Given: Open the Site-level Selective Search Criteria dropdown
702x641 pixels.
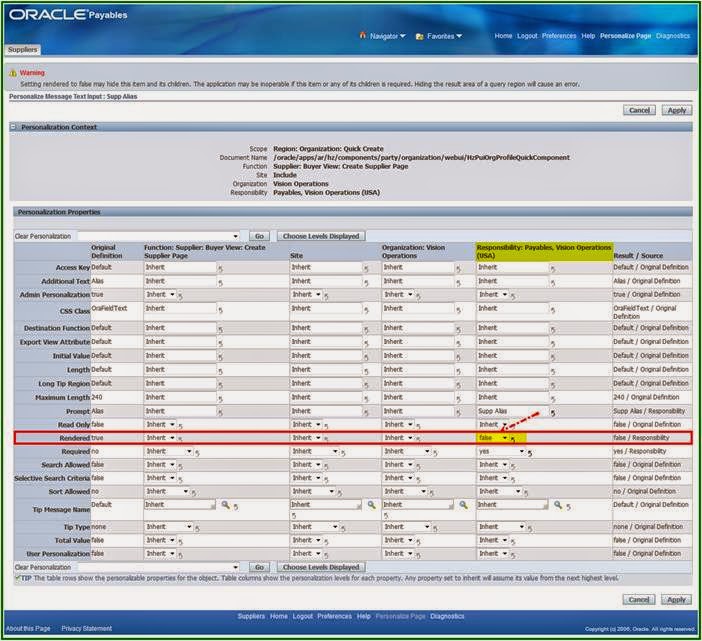Looking at the screenshot, I should click(x=307, y=478).
